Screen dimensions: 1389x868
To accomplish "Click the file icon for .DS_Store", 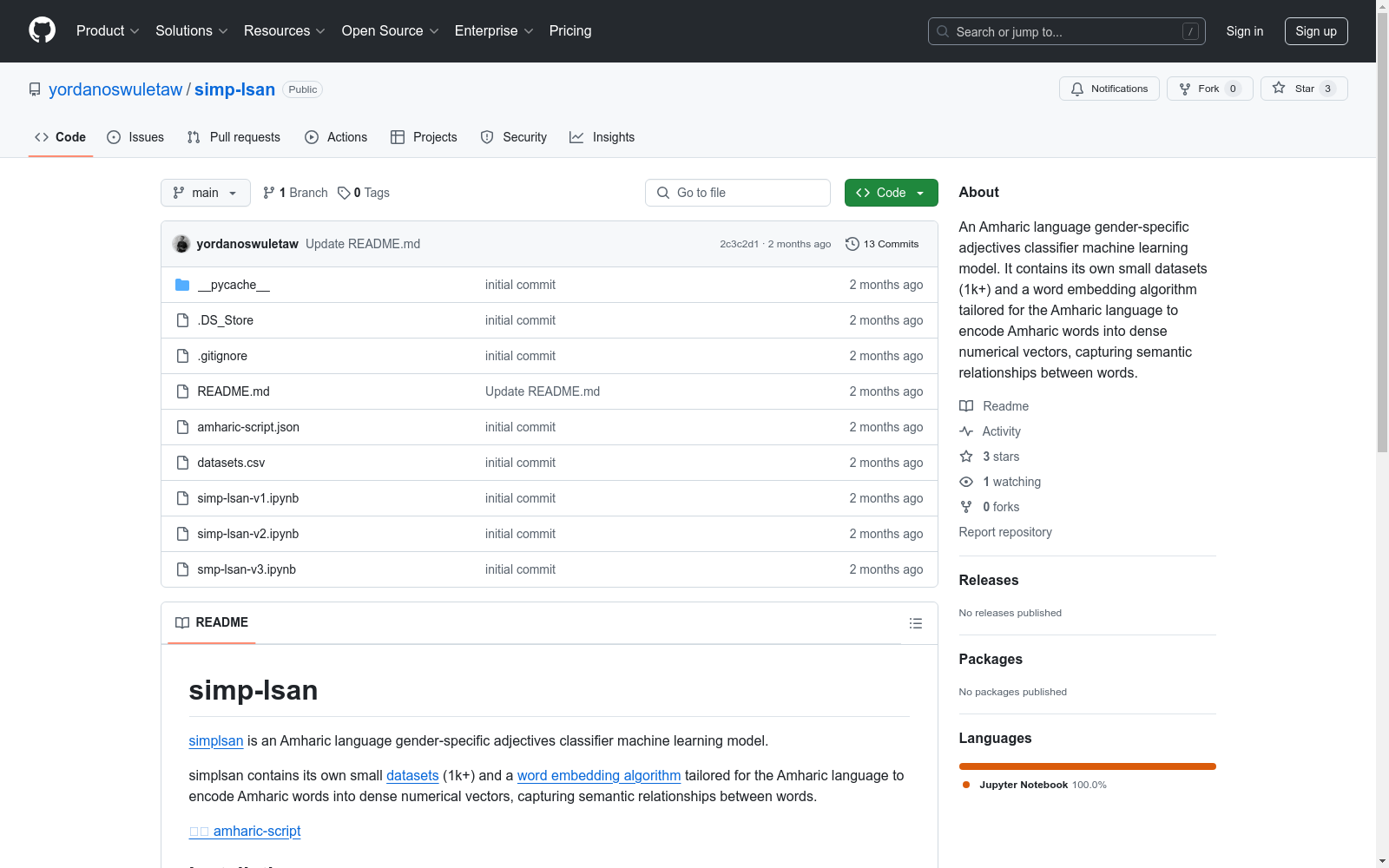I will [x=182, y=320].
